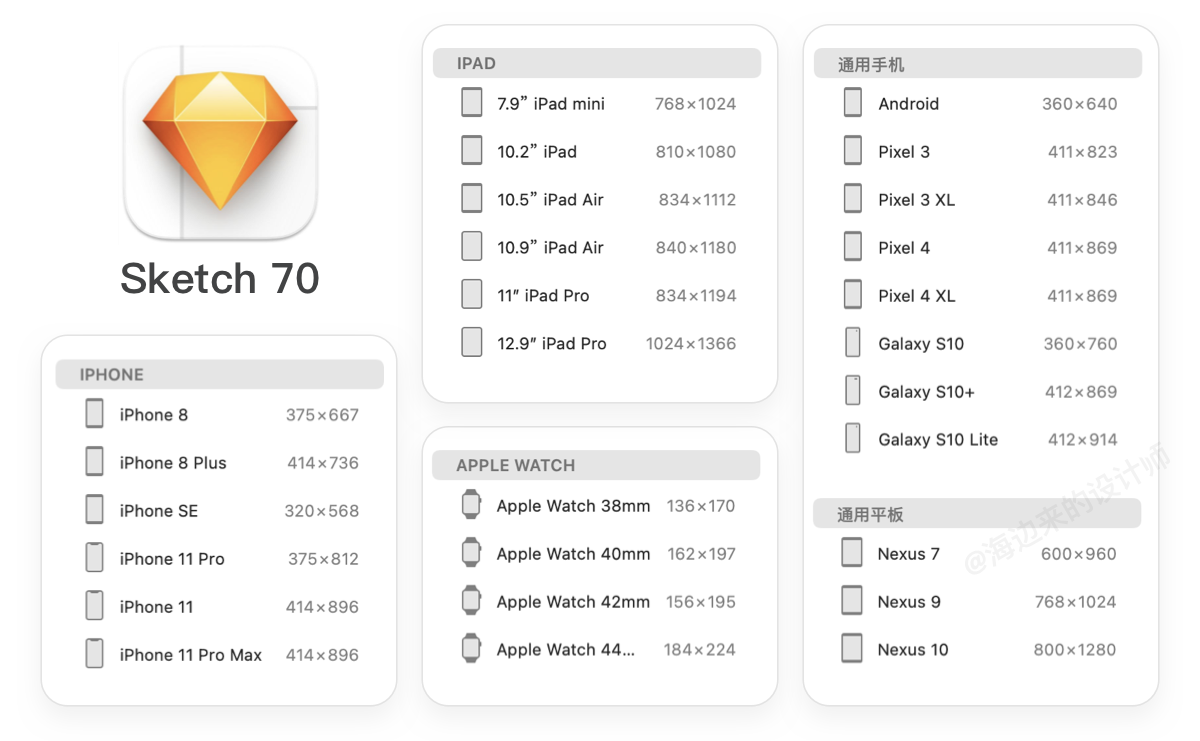Click the Apple Watch 38mm watch icon
Image resolution: width=1200 pixels, height=741 pixels.
[471, 505]
